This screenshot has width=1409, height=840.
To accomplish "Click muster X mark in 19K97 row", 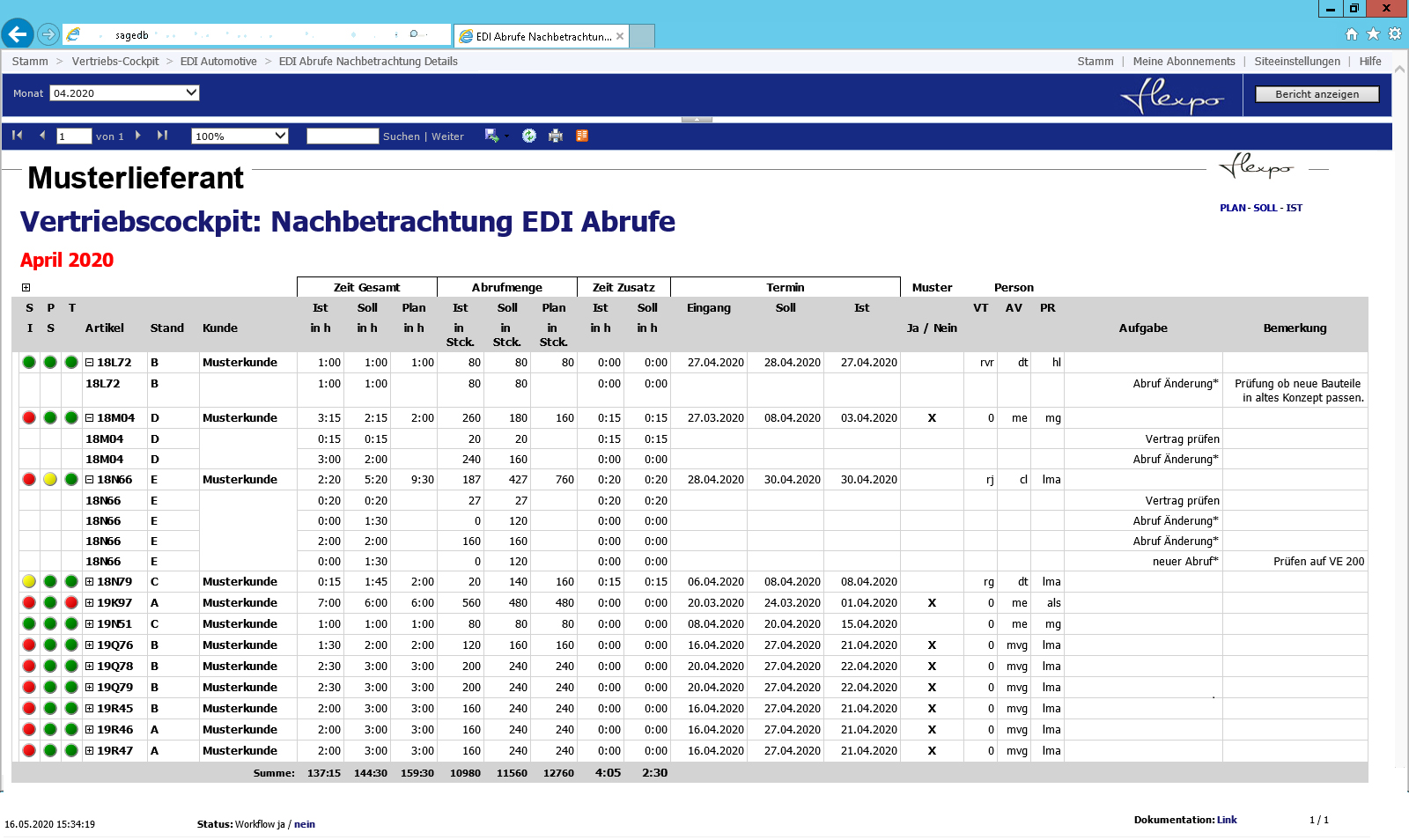I will tap(932, 602).
